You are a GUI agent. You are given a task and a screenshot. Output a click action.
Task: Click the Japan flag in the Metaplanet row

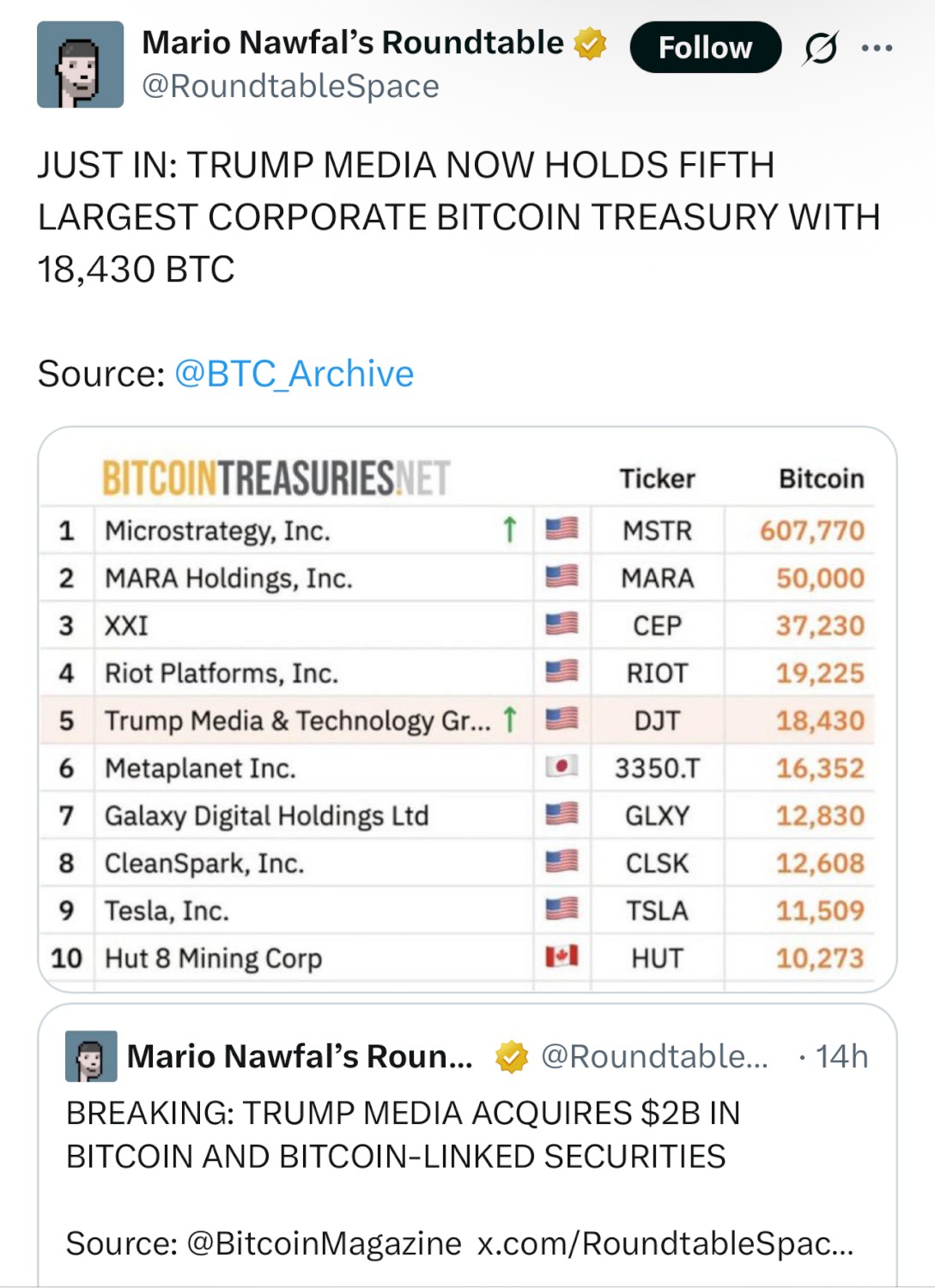(x=562, y=766)
